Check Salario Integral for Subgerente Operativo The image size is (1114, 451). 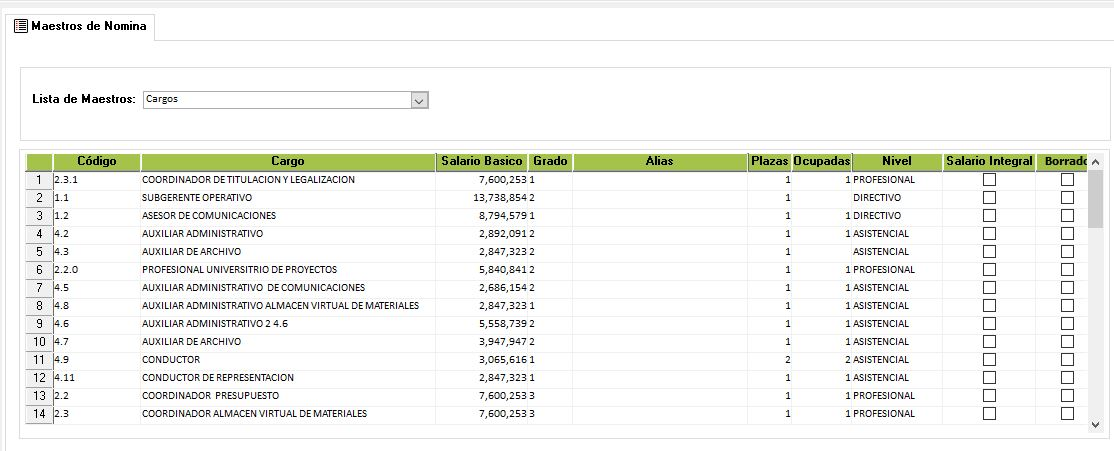coord(989,198)
